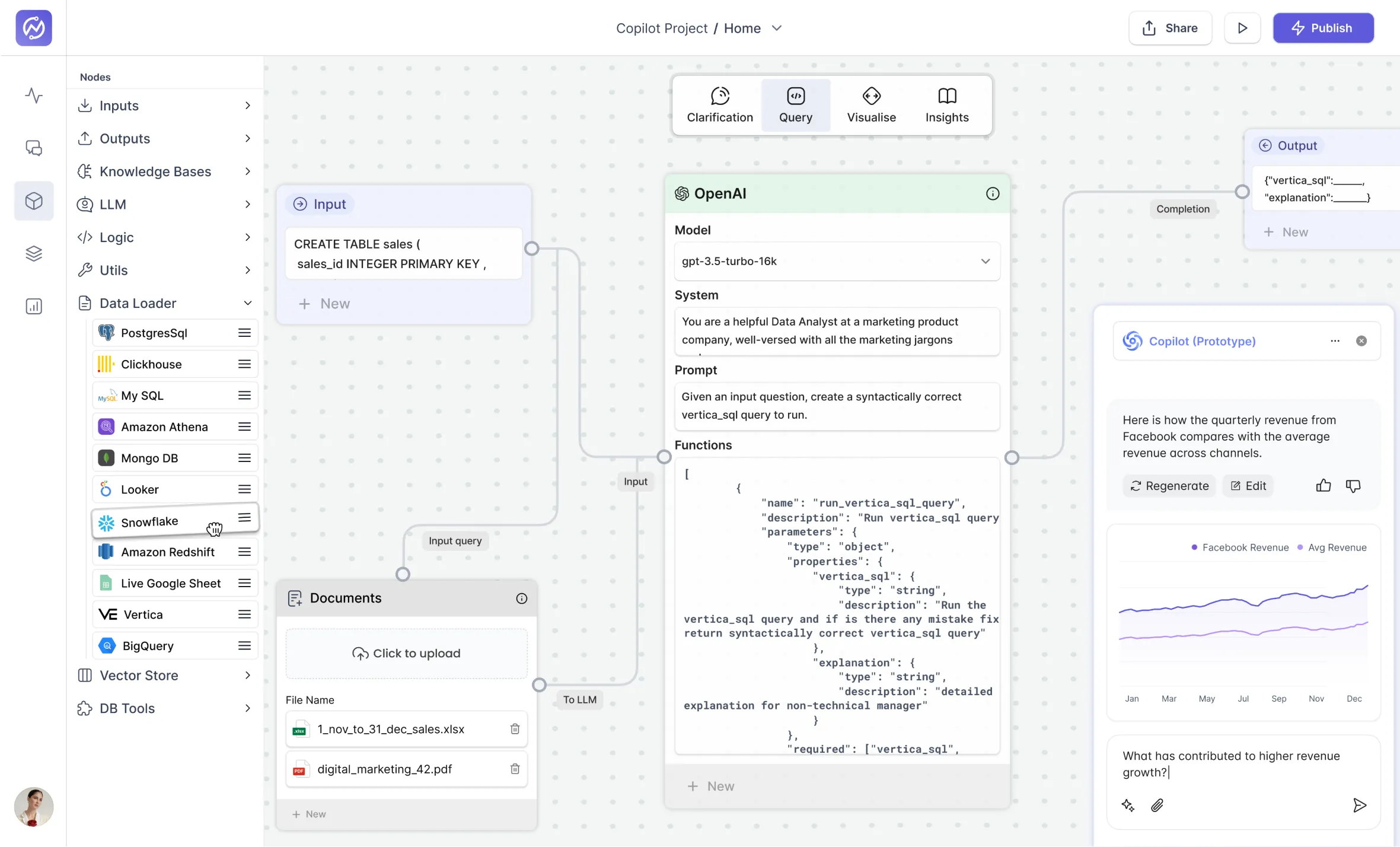1400x847 pixels.
Task: Give thumbs down to Copilot response
Action: coord(1353,486)
